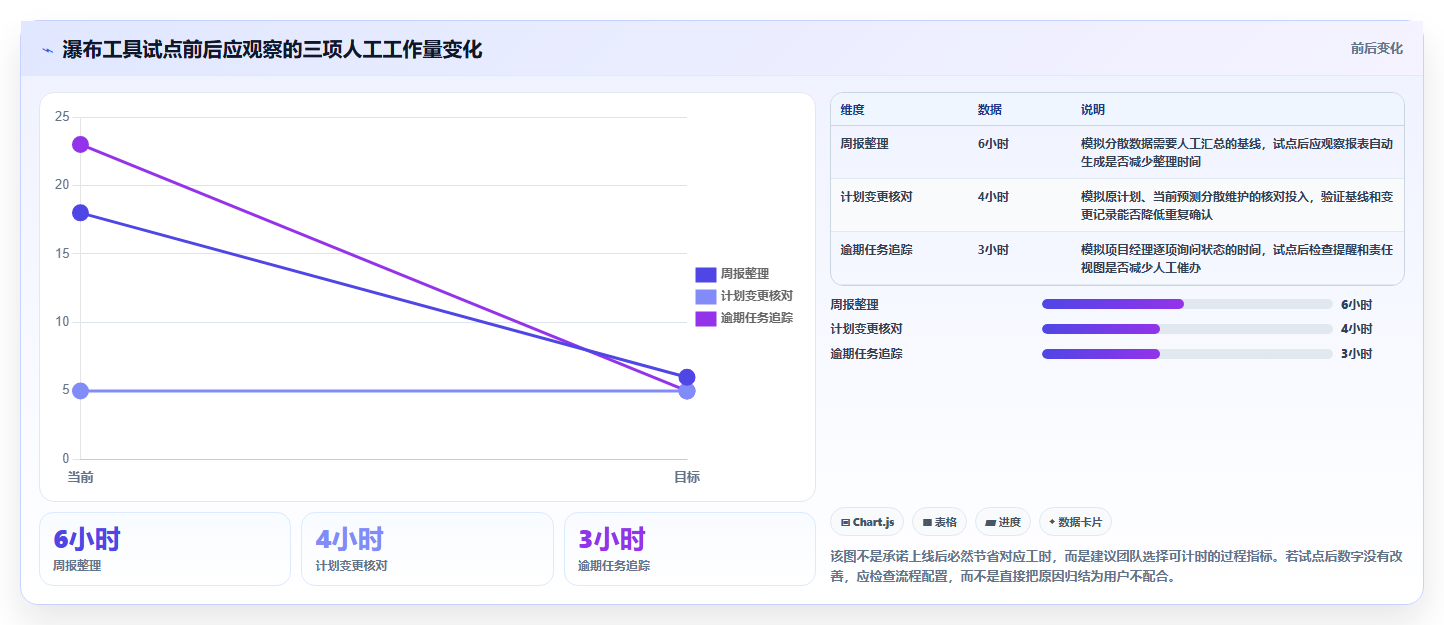Click the footnote paragraph starting 该图不是承诺
Viewport: 1444px width, 625px height.
coord(1116,565)
